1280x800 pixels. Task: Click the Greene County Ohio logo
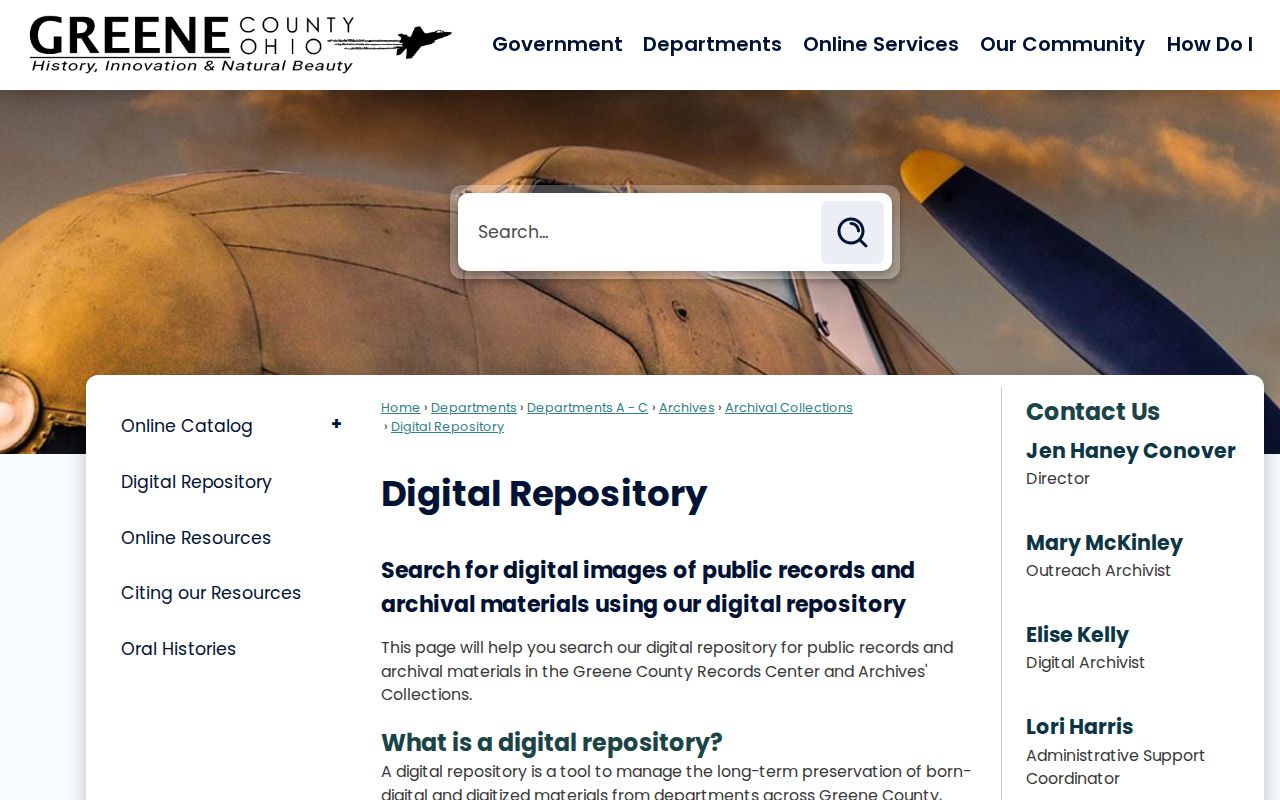(240, 44)
